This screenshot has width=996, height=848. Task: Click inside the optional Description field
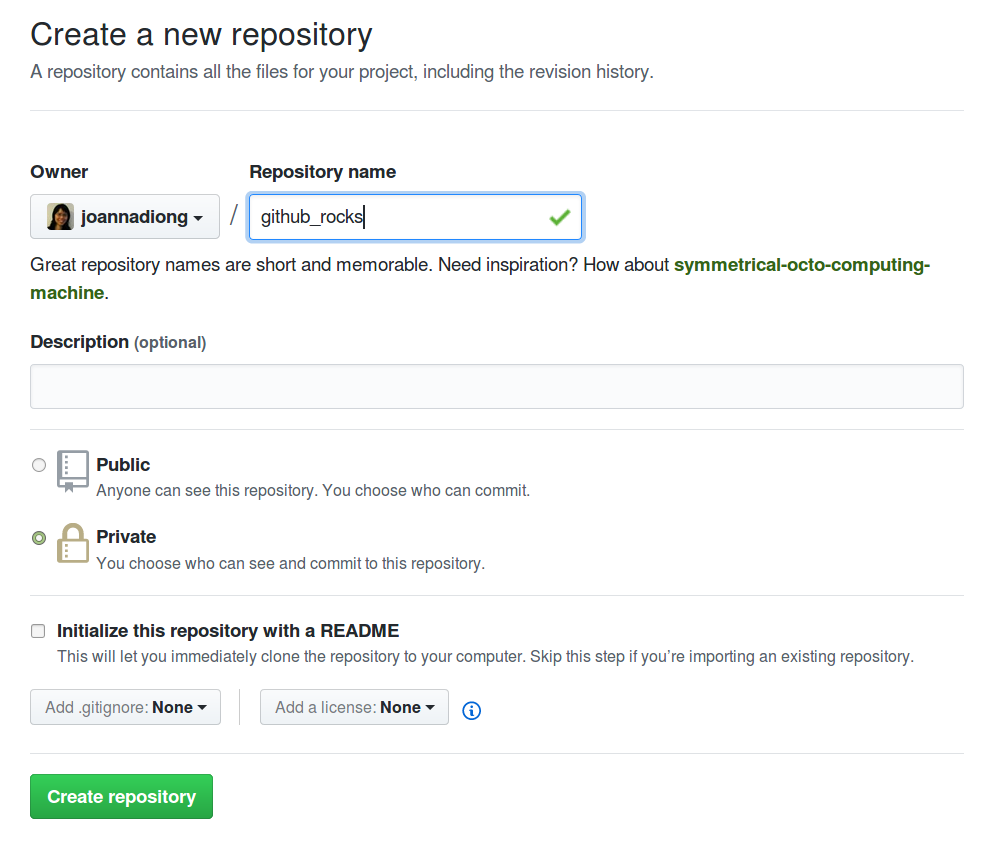tap(497, 385)
